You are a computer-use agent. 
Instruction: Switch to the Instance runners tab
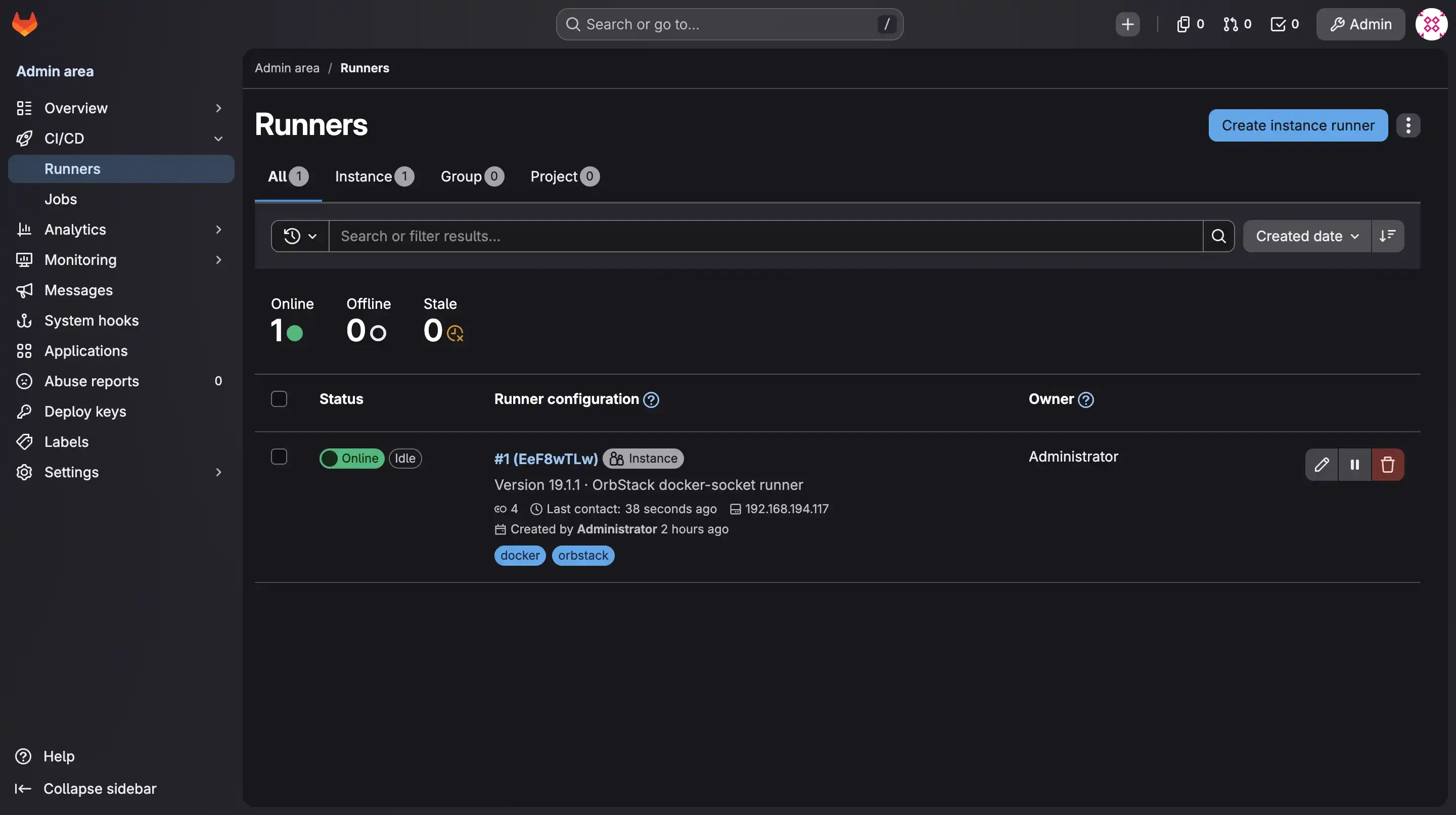pos(374,177)
